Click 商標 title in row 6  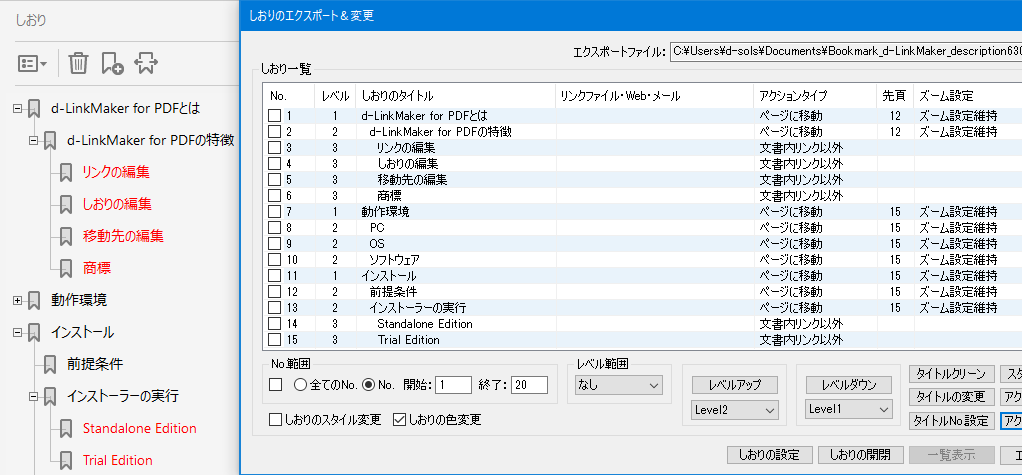[x=389, y=196]
